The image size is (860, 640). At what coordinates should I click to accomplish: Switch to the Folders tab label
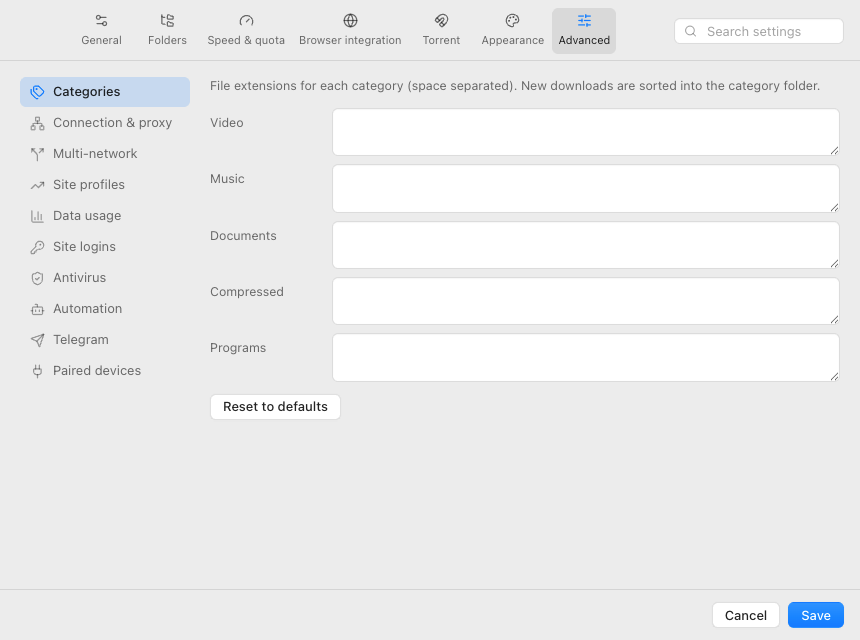point(167,40)
